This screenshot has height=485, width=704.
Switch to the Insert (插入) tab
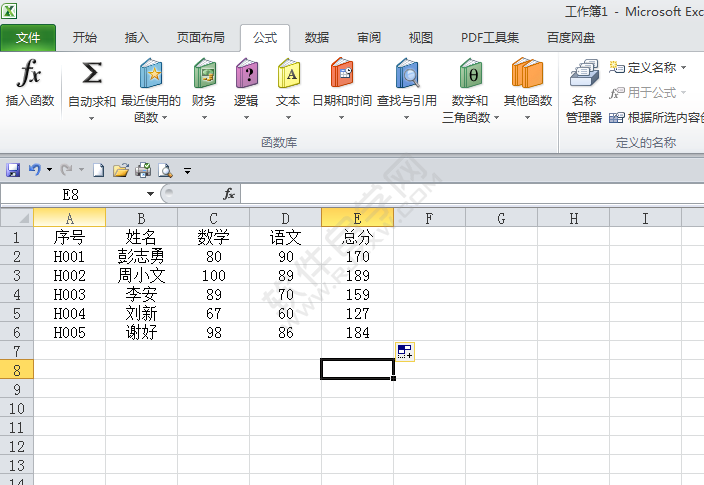coord(136,38)
